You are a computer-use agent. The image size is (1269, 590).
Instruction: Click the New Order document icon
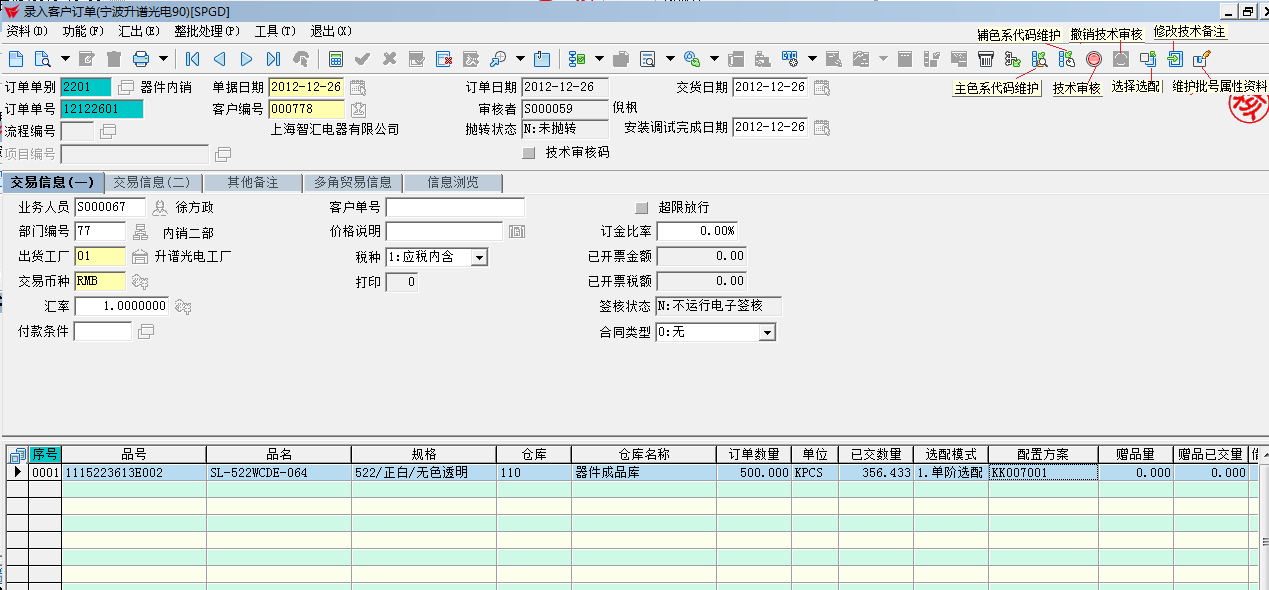point(17,59)
